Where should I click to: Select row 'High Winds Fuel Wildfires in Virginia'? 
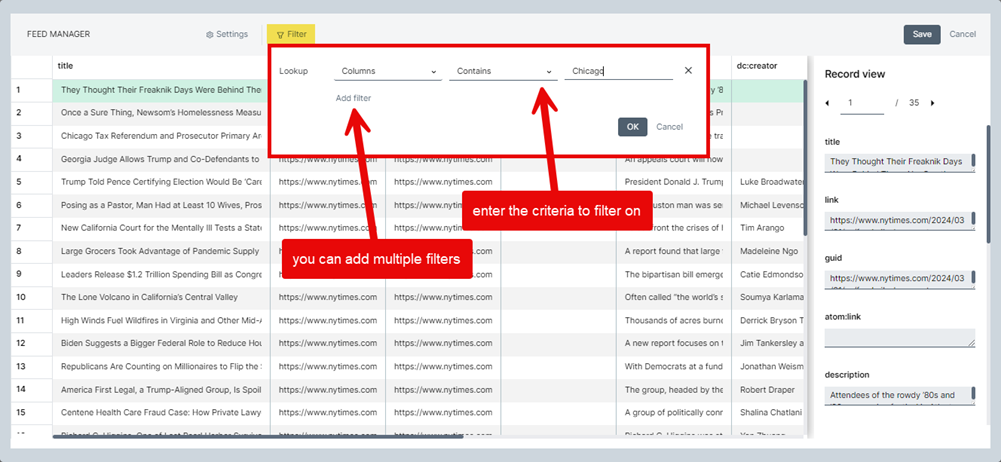[x=162, y=320]
